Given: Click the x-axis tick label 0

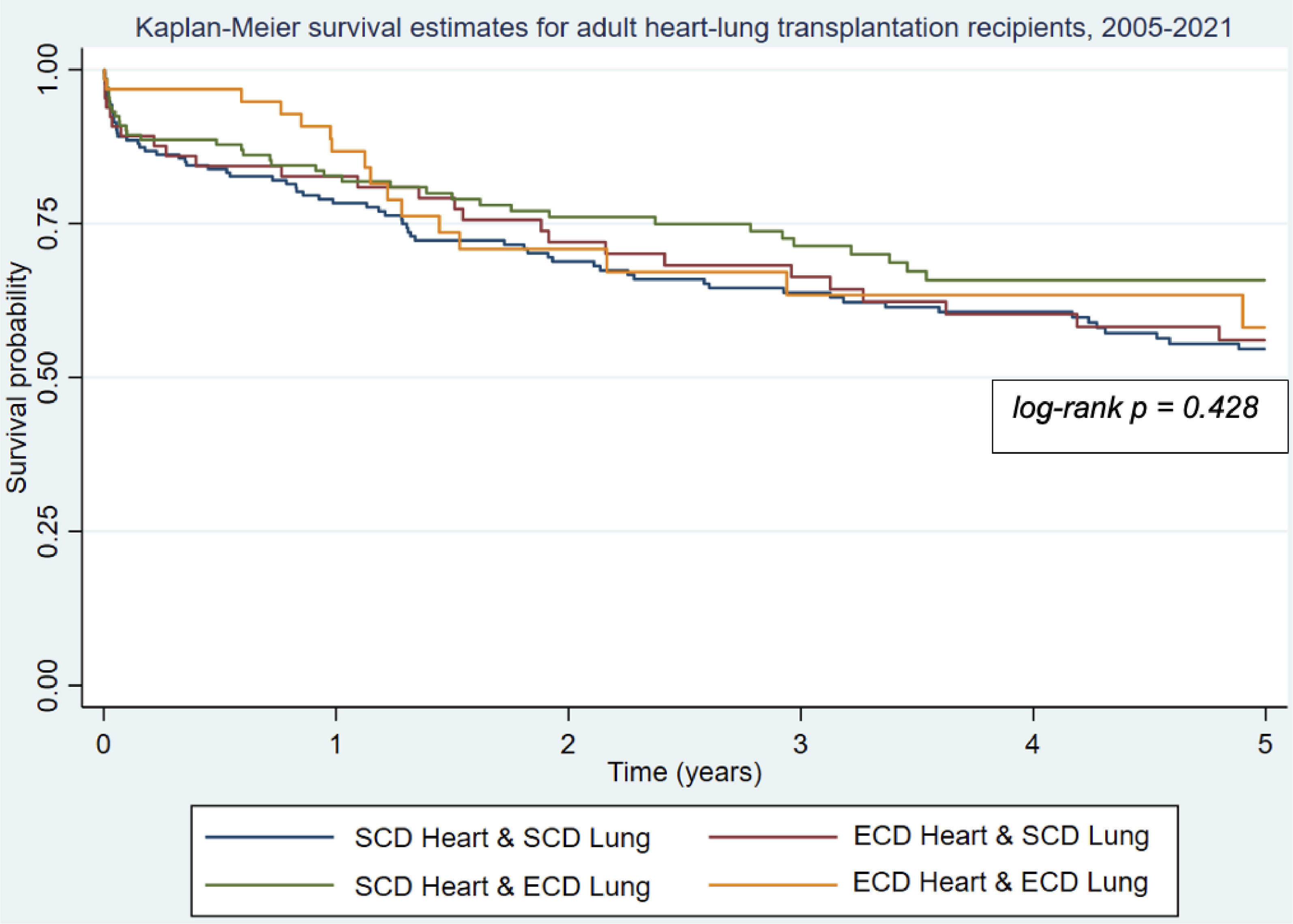Looking at the screenshot, I should [x=103, y=744].
